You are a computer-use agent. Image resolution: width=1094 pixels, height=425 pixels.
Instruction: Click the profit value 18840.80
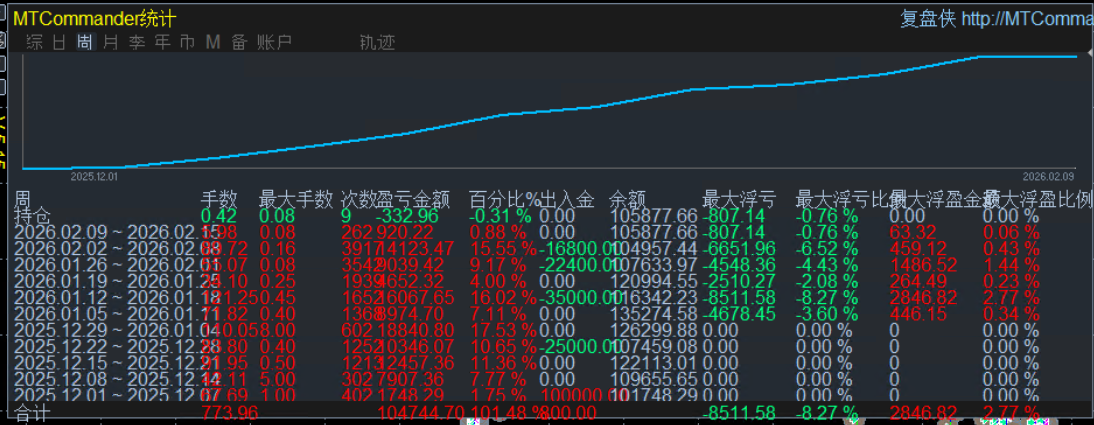coord(416,331)
